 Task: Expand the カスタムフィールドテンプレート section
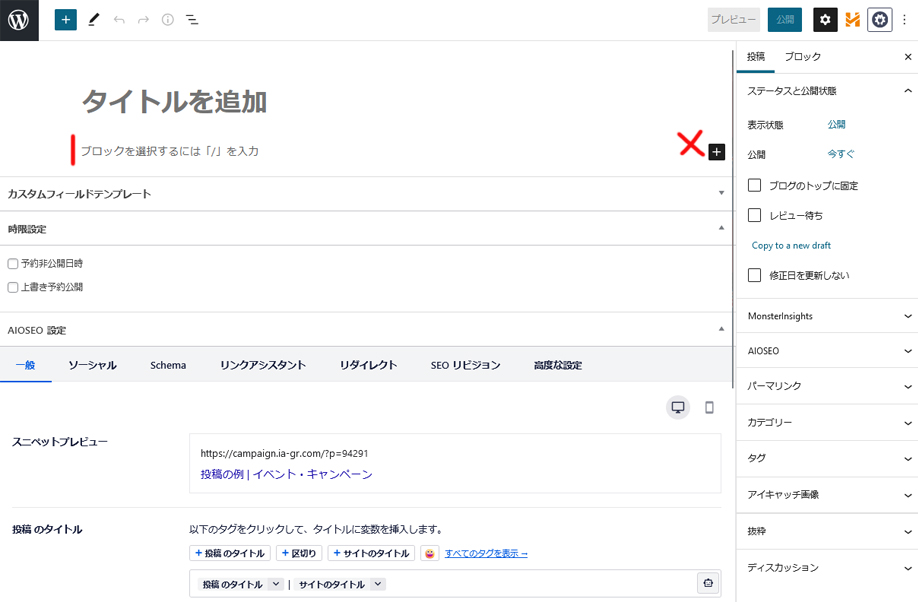coord(366,194)
